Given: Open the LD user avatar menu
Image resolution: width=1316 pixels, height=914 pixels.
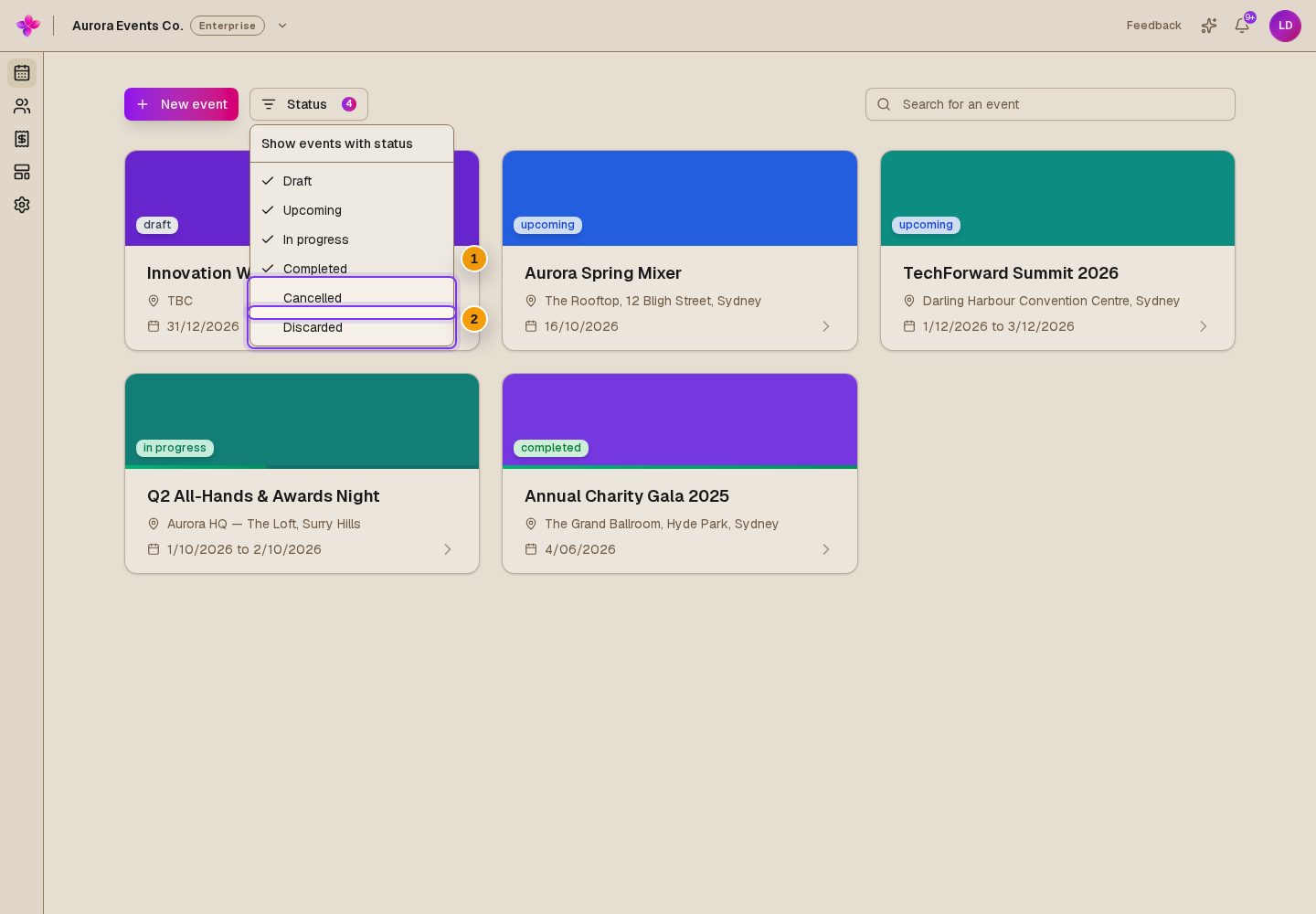Looking at the screenshot, I should pos(1285,26).
